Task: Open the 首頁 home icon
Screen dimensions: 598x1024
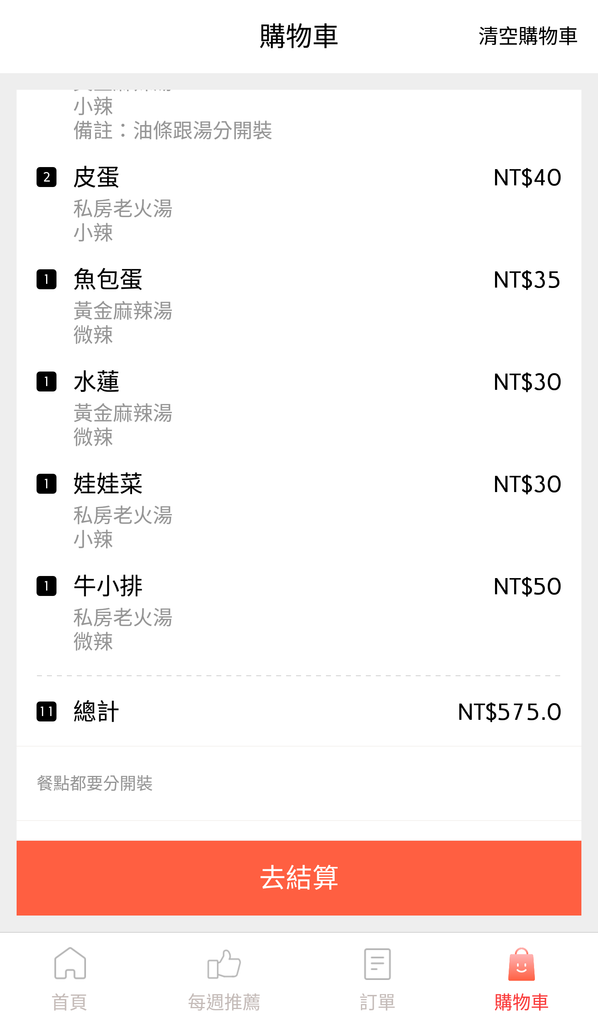Action: 70,963
